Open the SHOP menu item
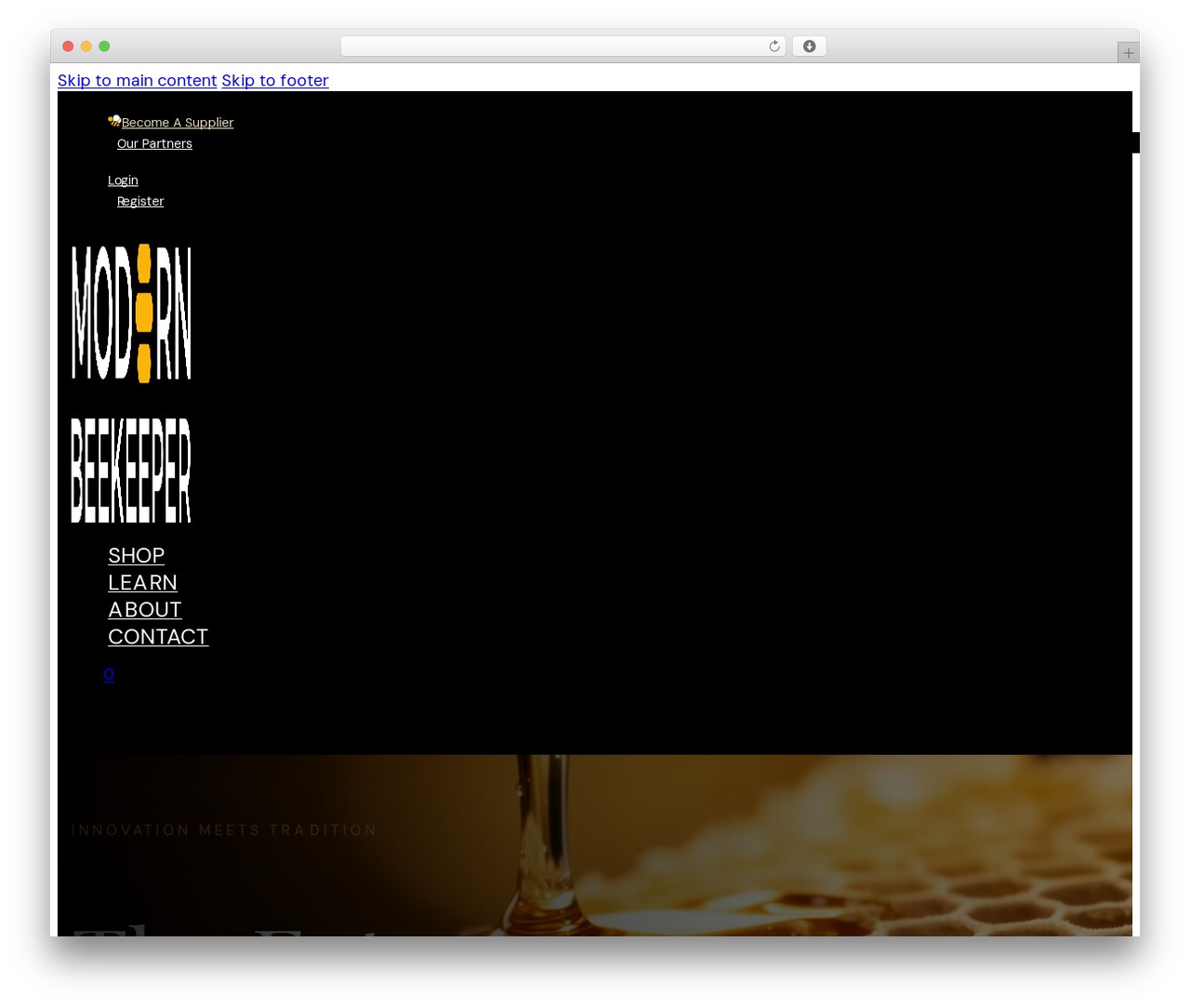 tap(137, 556)
